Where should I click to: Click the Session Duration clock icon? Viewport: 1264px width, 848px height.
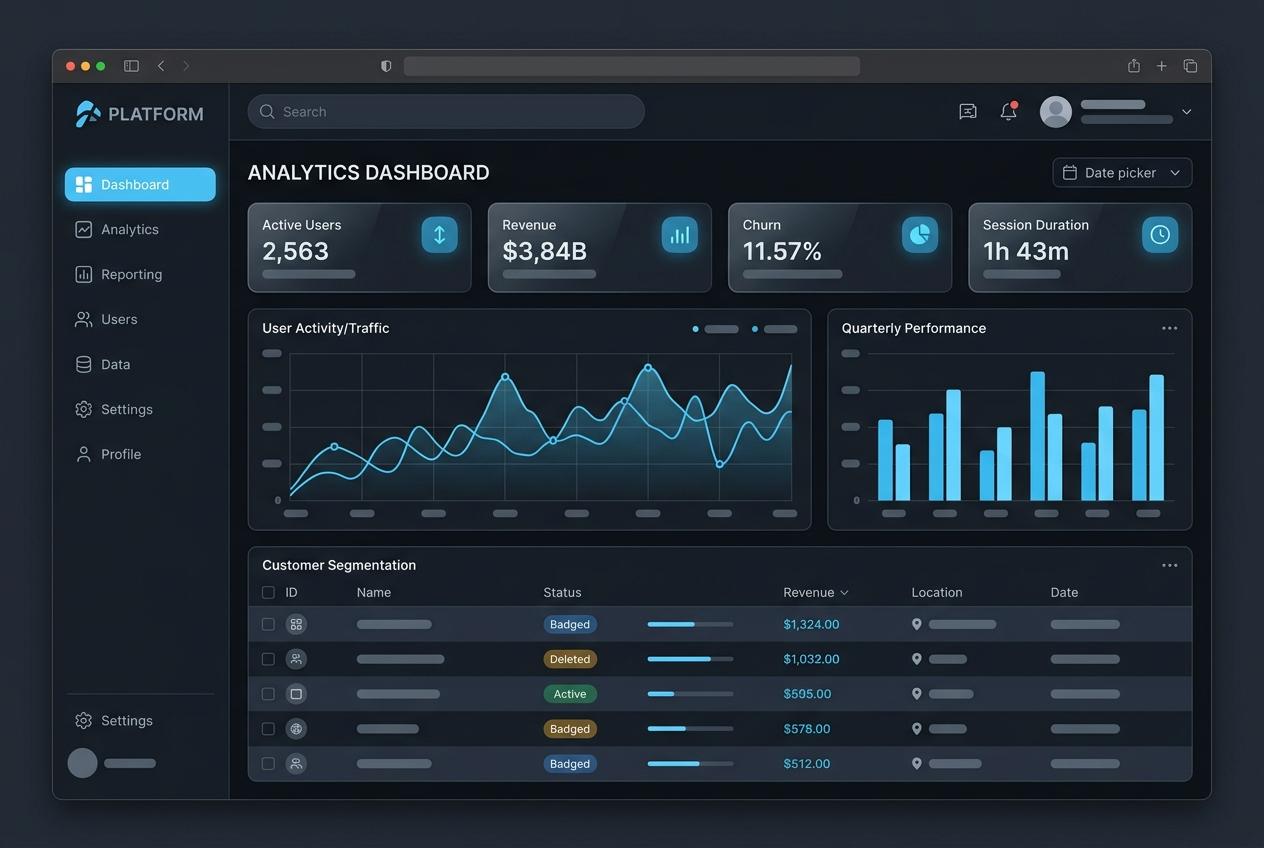point(1160,235)
